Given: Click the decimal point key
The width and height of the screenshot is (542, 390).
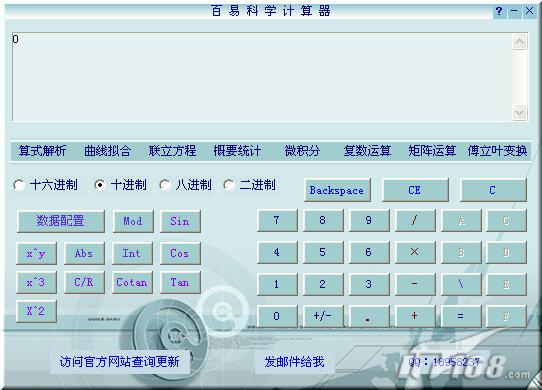Looking at the screenshot, I should (369, 316).
